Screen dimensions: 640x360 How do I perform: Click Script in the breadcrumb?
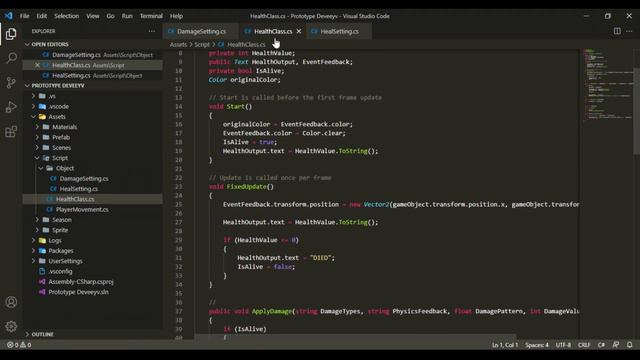202,44
